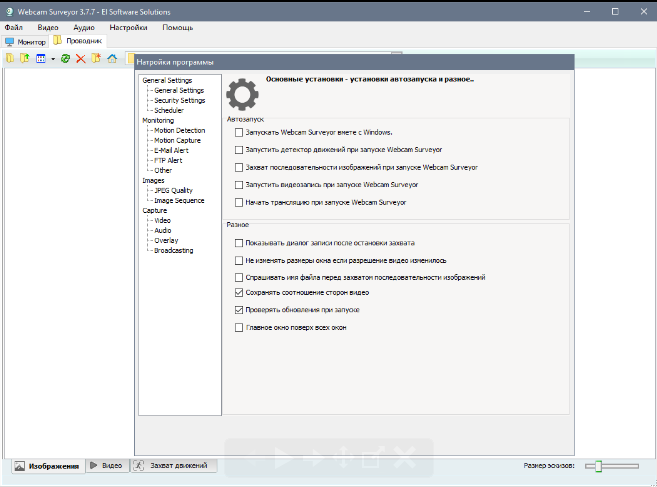Select the Monitoring tree node
Viewport: 657px width, 487px height.
(x=158, y=120)
